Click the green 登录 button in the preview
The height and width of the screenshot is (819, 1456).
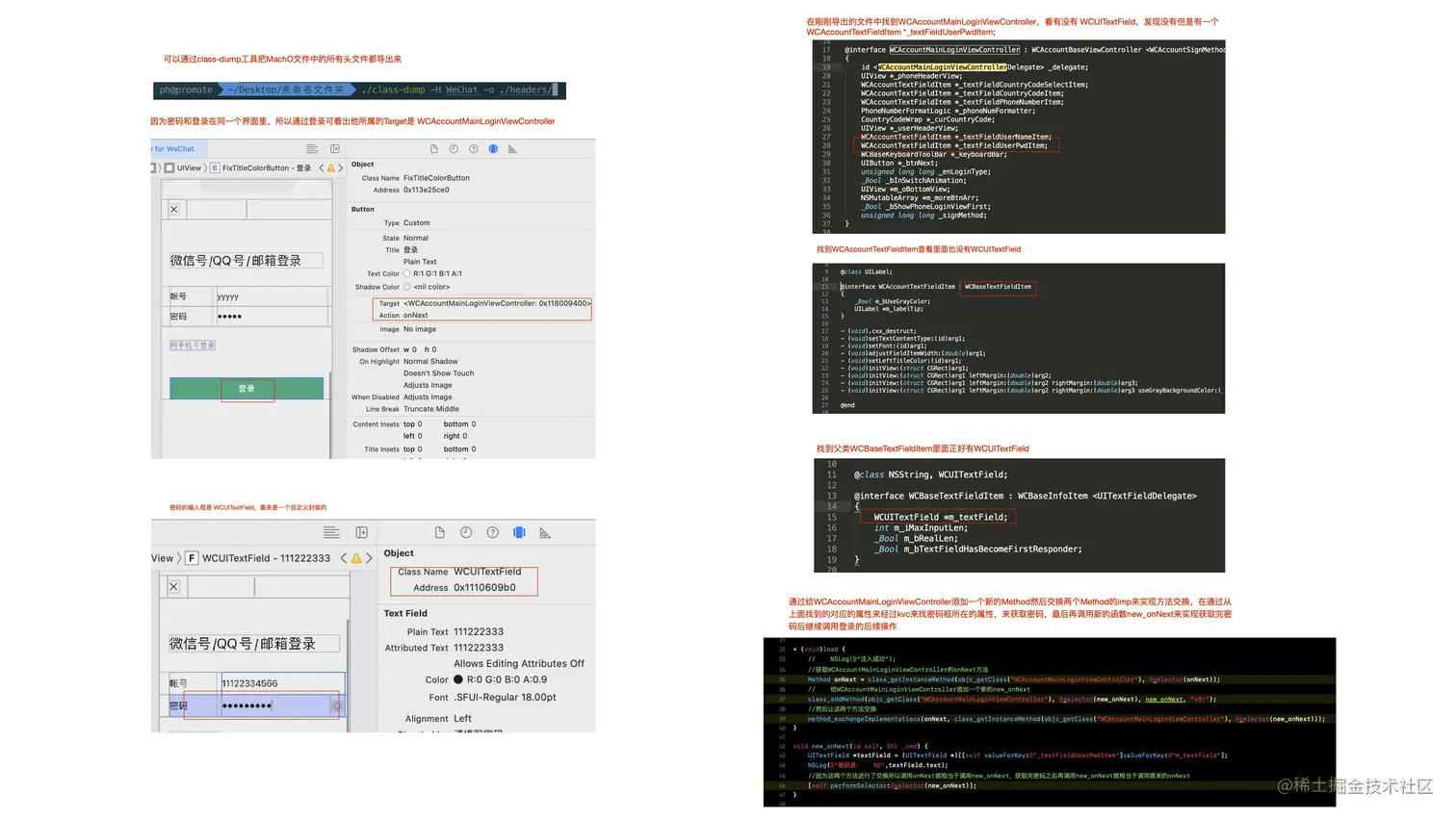(247, 389)
